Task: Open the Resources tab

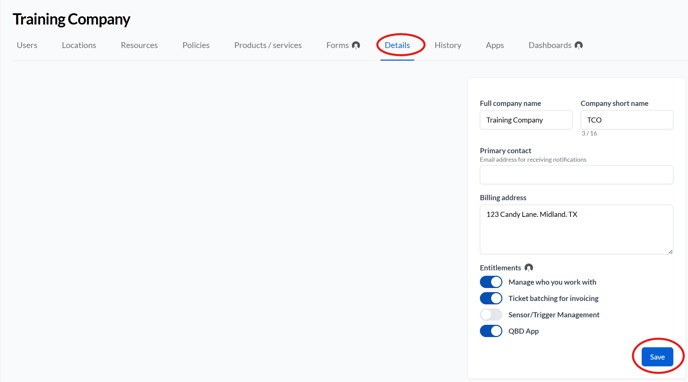Action: [139, 45]
